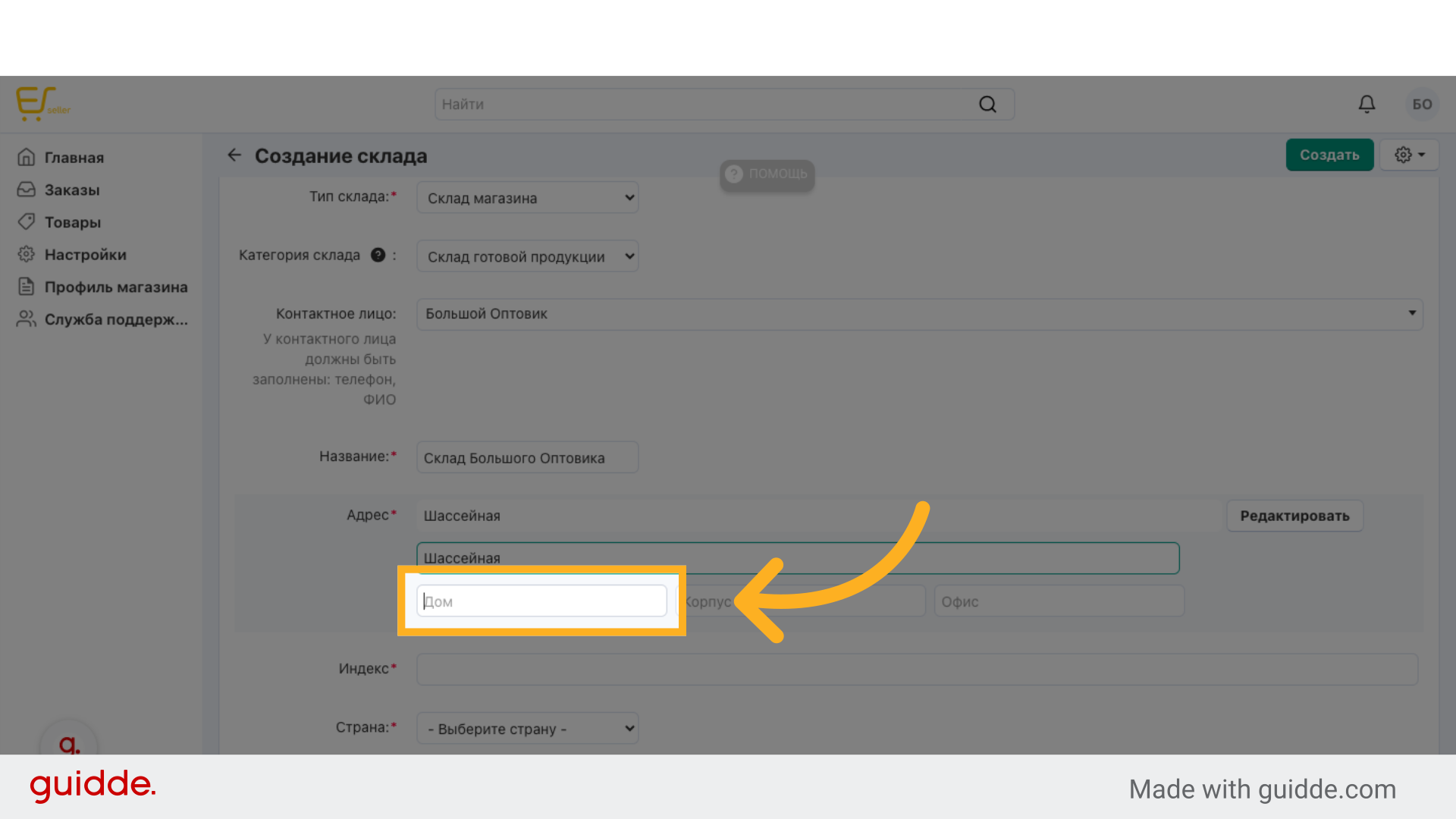
Task: Open the Выберите страну dropdown
Action: pos(527,729)
